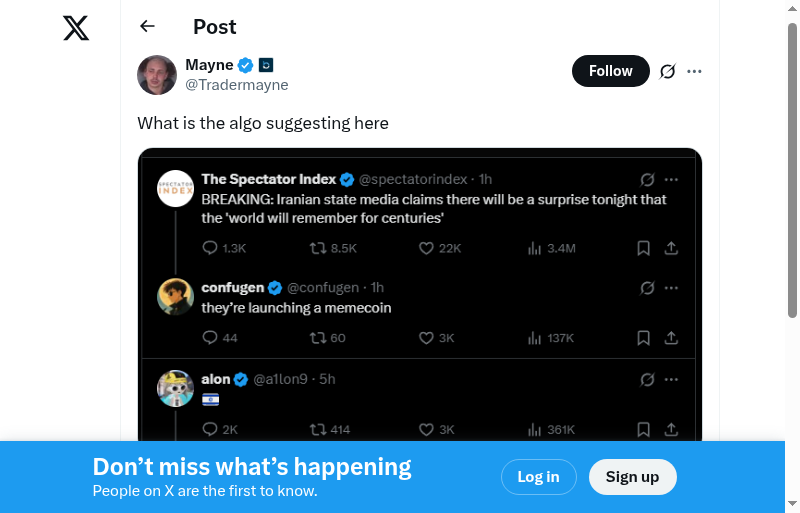Screen dimensions: 800x513
Task: Open three-dot menu on confugen's tweet
Action: (672, 288)
